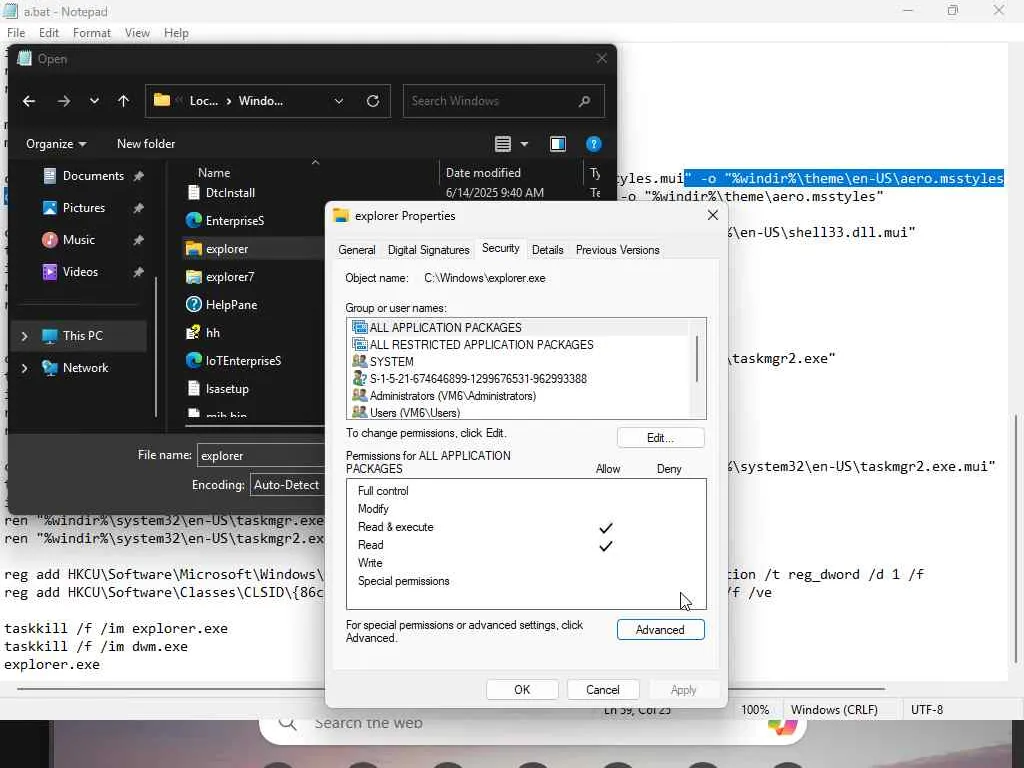Open the Notepad Help menu
The height and width of the screenshot is (768, 1024).
(176, 33)
